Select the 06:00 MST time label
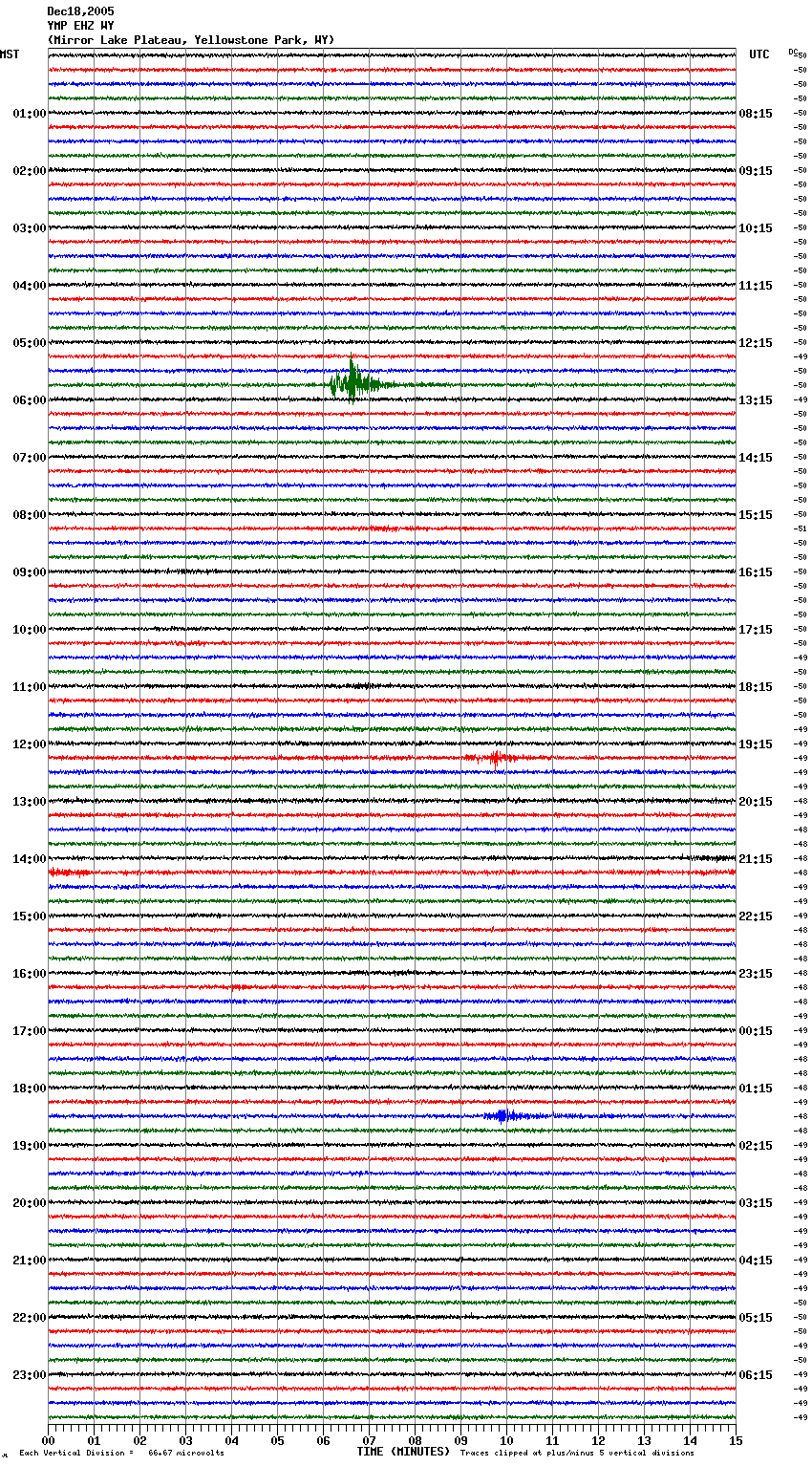 [x=29, y=400]
